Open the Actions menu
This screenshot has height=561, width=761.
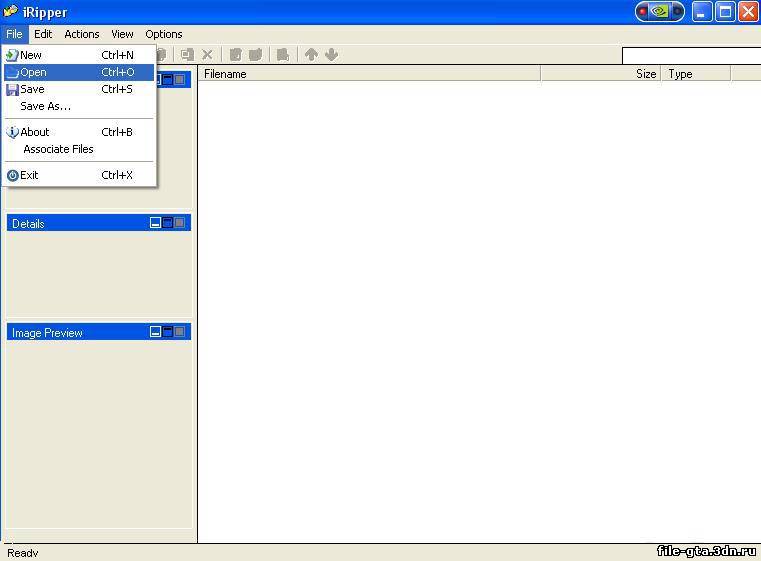tap(82, 34)
